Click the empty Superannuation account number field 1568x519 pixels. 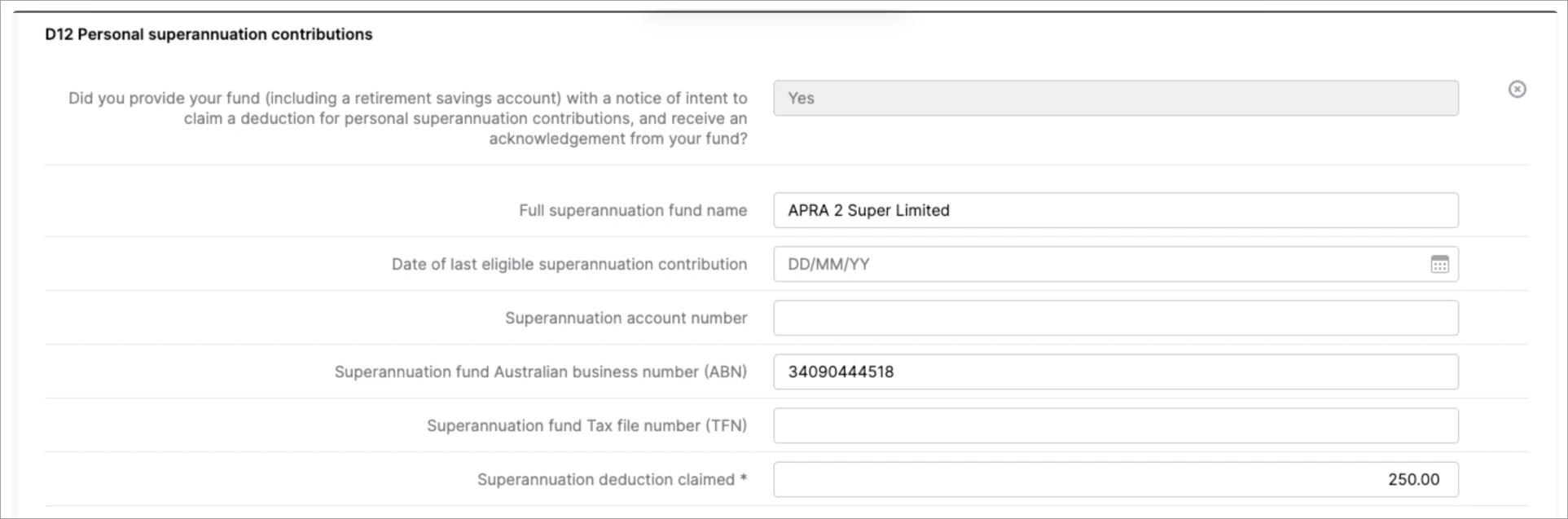pyautogui.click(x=1115, y=318)
